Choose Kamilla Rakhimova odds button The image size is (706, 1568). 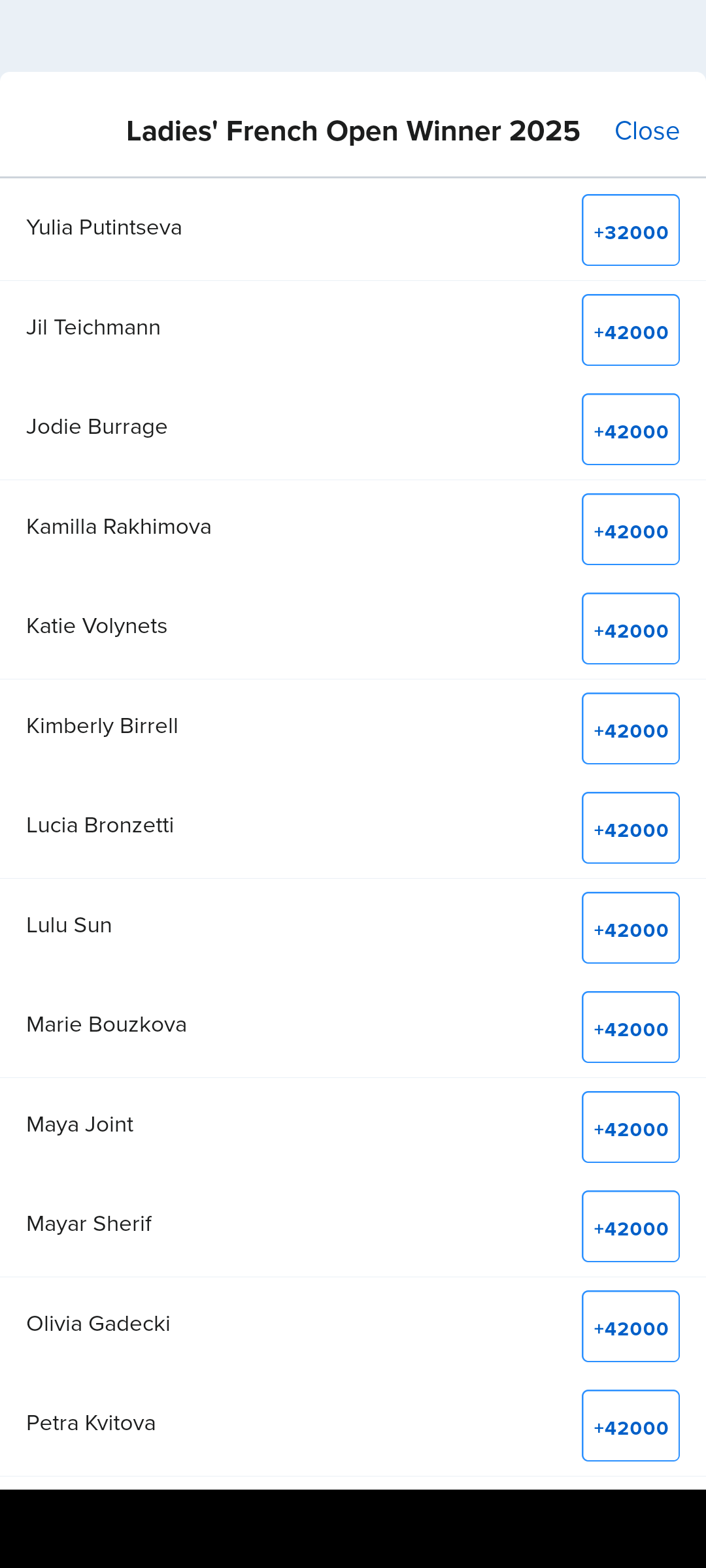[x=630, y=529]
